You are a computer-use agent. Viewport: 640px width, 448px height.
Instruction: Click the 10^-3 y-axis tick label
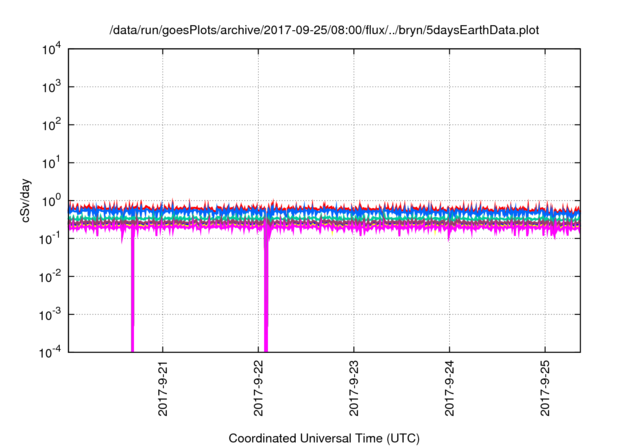(x=50, y=315)
